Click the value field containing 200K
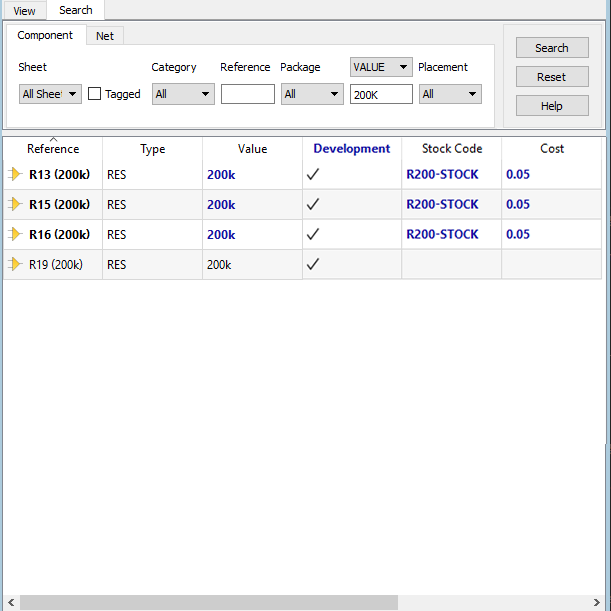Image resolution: width=611 pixels, height=611 pixels. pos(381,94)
